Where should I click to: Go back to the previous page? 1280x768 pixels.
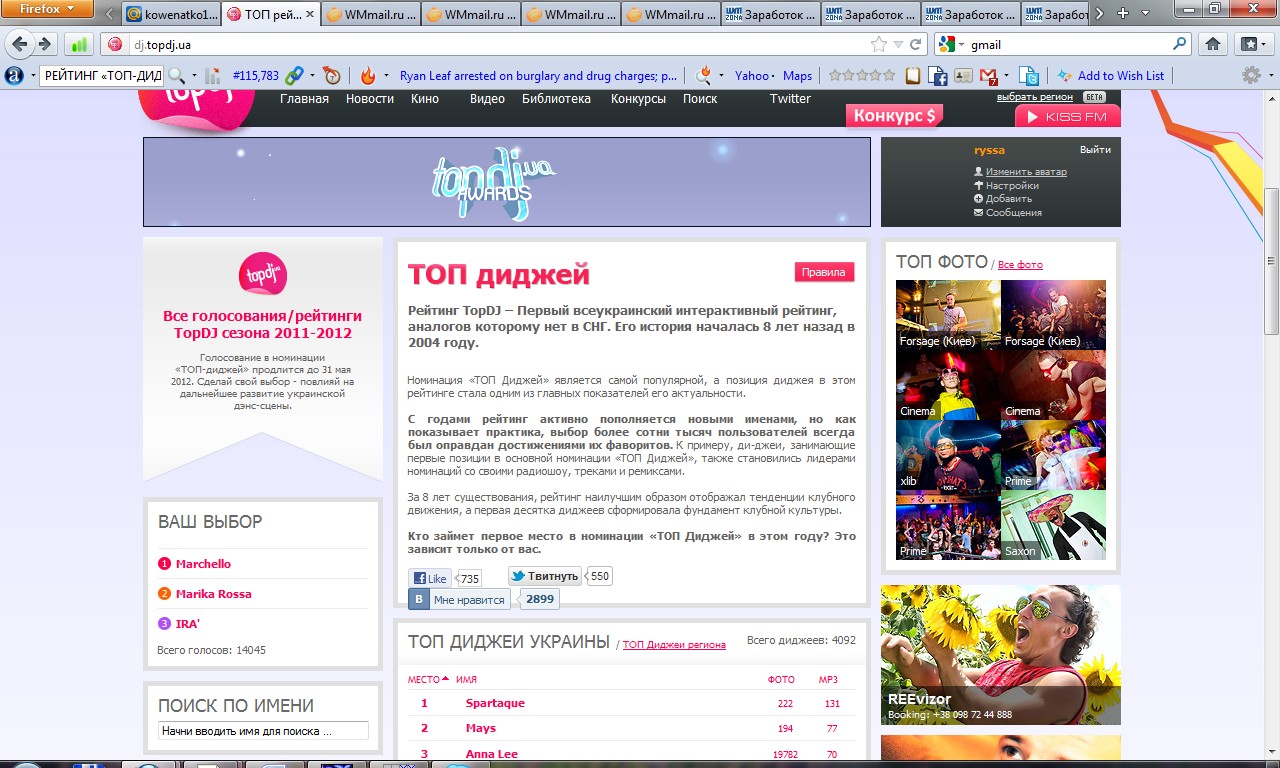(x=19, y=44)
